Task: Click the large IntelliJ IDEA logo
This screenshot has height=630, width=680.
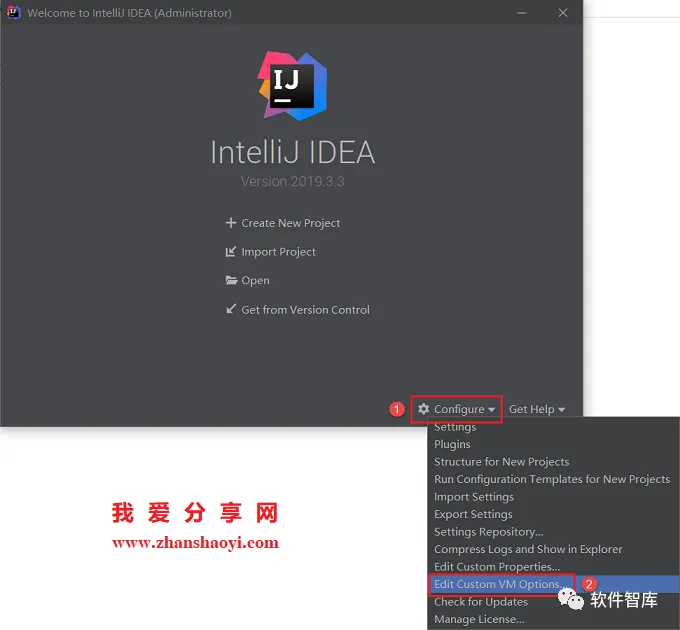Action: 292,86
